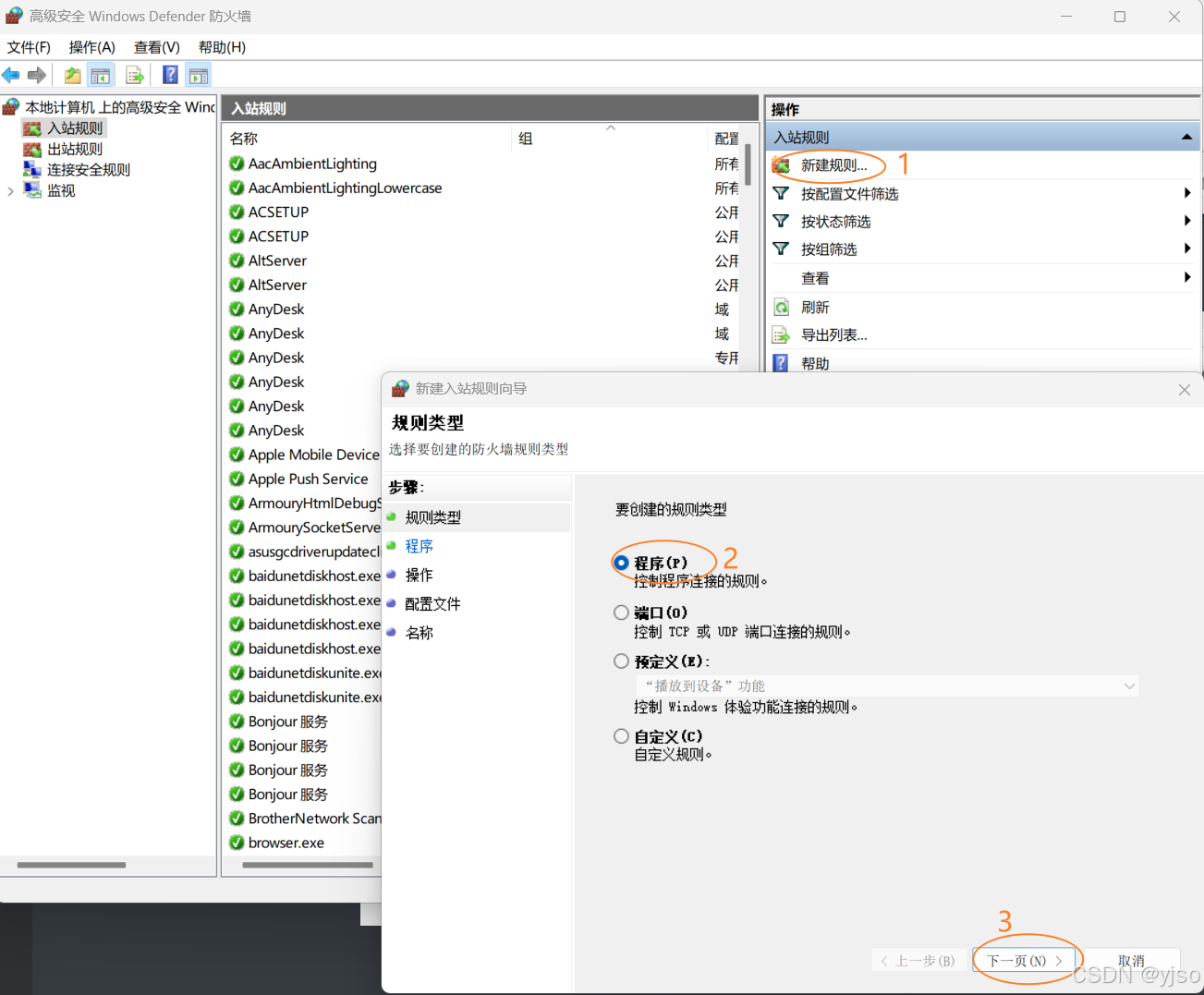Click the 操作 wizard step
The height and width of the screenshot is (995, 1204).
pyautogui.click(x=419, y=575)
